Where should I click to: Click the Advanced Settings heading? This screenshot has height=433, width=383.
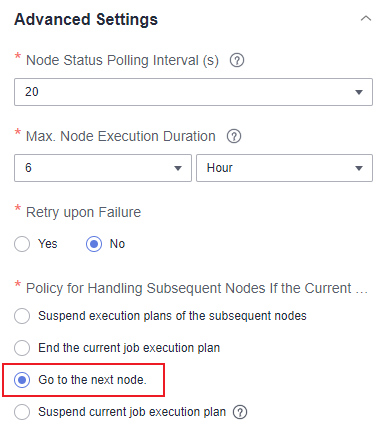[86, 19]
